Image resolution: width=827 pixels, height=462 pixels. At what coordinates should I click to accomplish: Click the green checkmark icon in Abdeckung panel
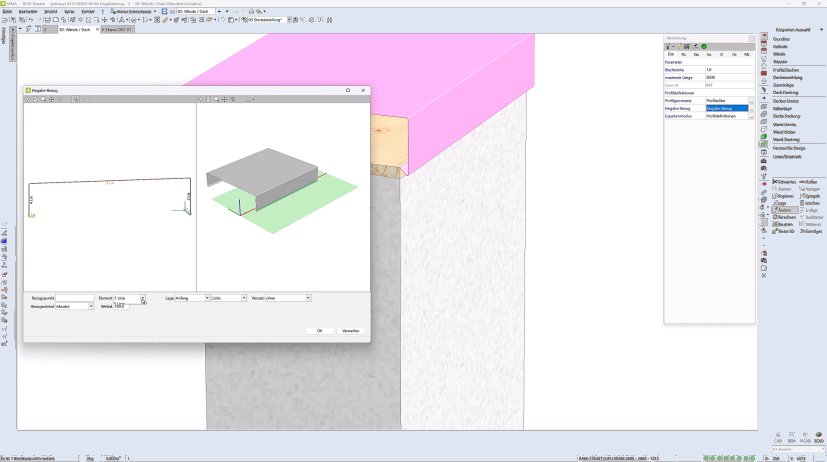click(703, 46)
